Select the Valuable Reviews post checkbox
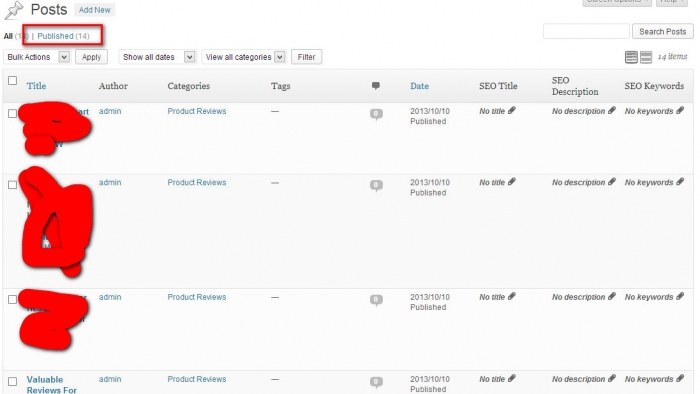Screen dimensions: 700x394 pyautogui.click(x=12, y=382)
